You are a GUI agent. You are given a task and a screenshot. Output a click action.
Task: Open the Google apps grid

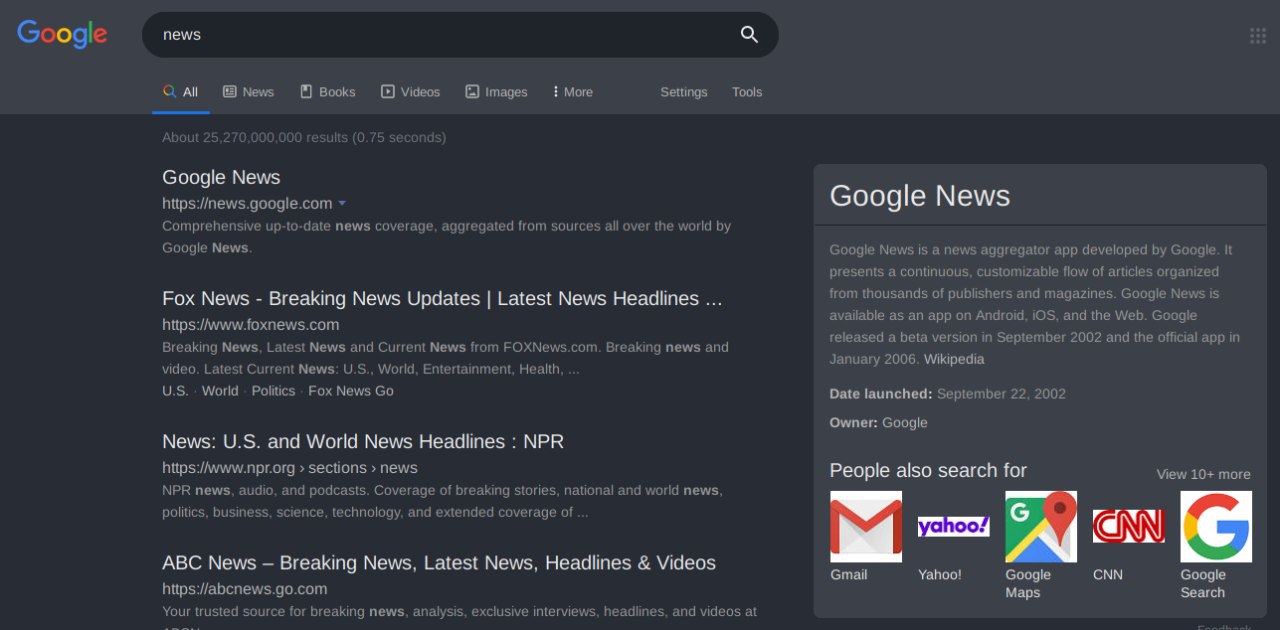pos(1258,36)
